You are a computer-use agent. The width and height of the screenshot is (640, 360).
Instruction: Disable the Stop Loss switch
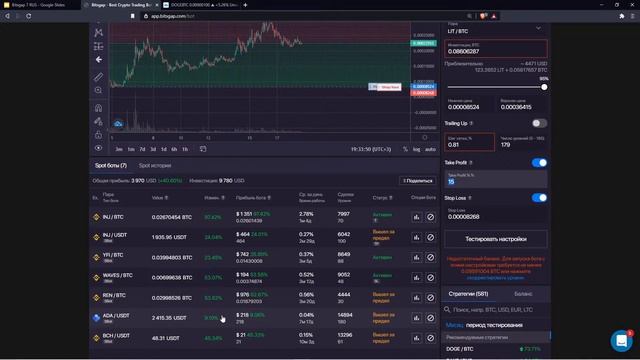click(539, 198)
